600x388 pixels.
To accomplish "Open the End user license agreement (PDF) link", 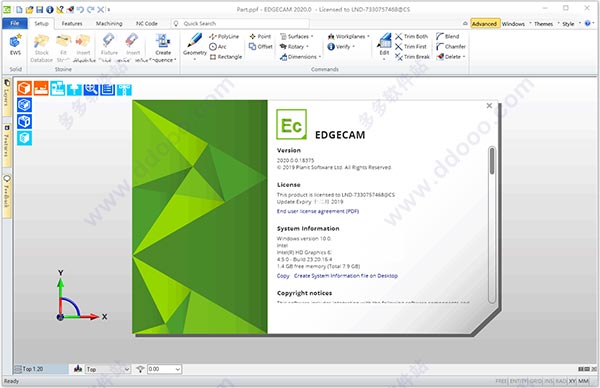I will (318, 211).
